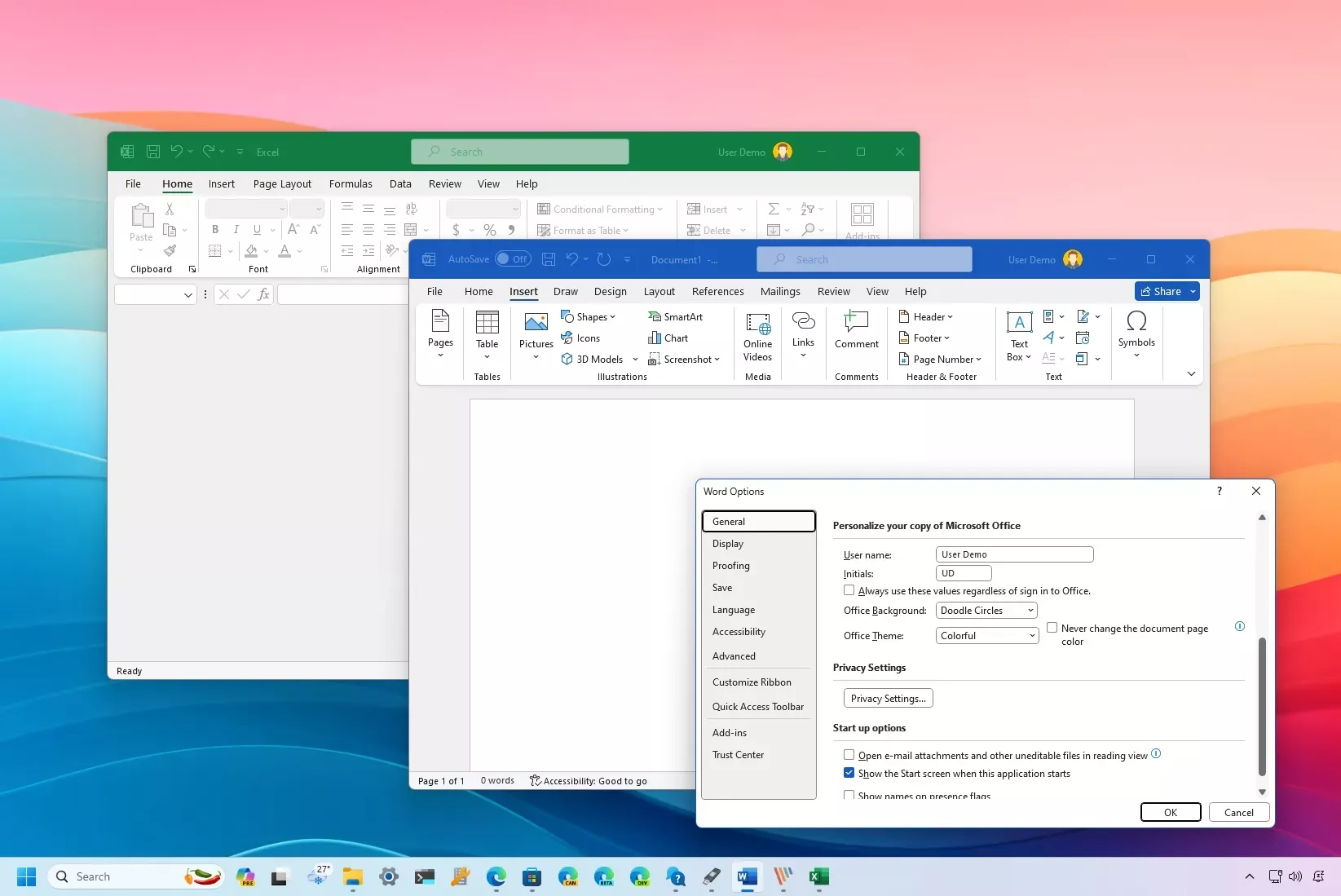Insert a Chart into the document
This screenshot has width=1341, height=896.
(668, 338)
